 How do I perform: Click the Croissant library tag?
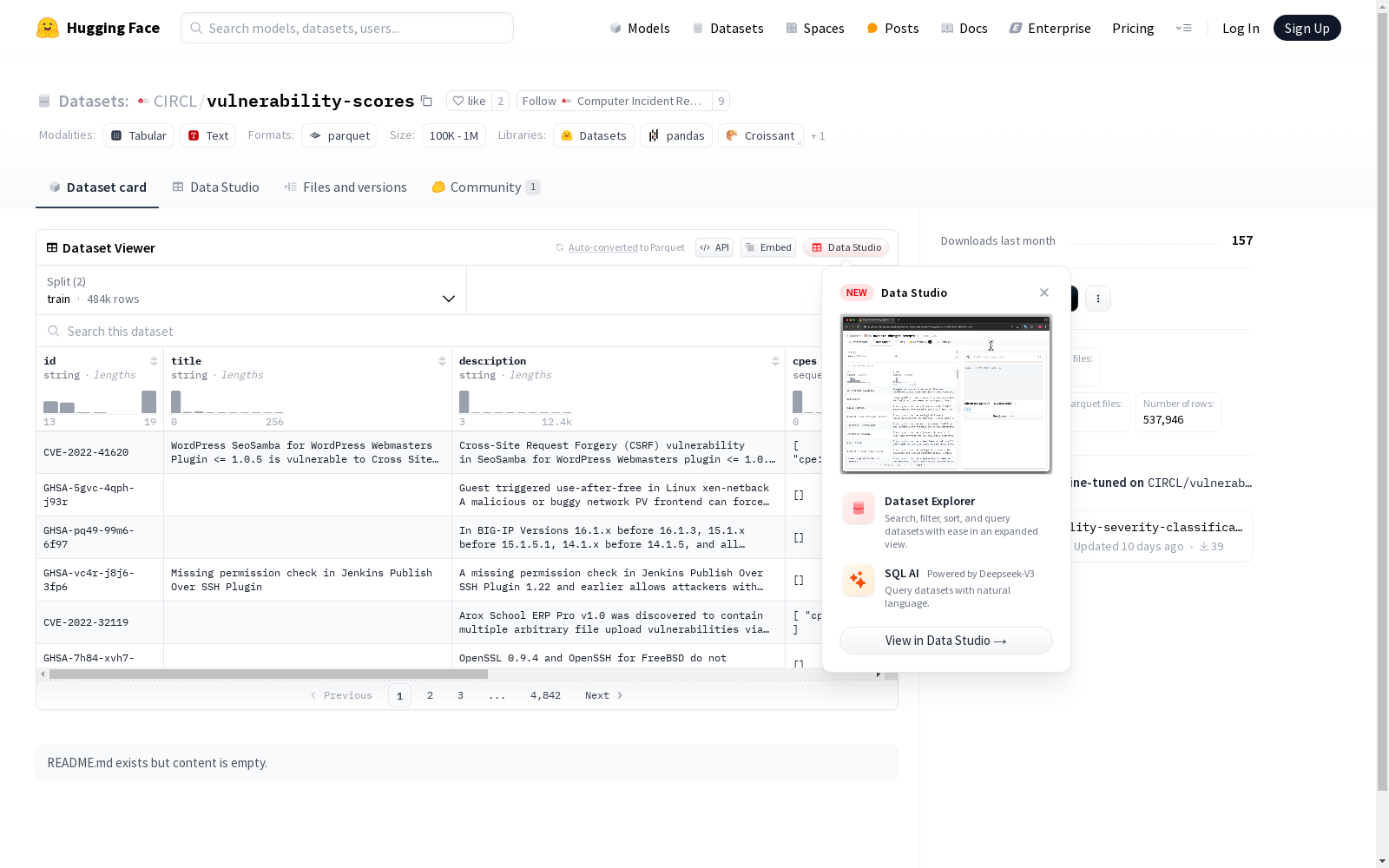[760, 135]
